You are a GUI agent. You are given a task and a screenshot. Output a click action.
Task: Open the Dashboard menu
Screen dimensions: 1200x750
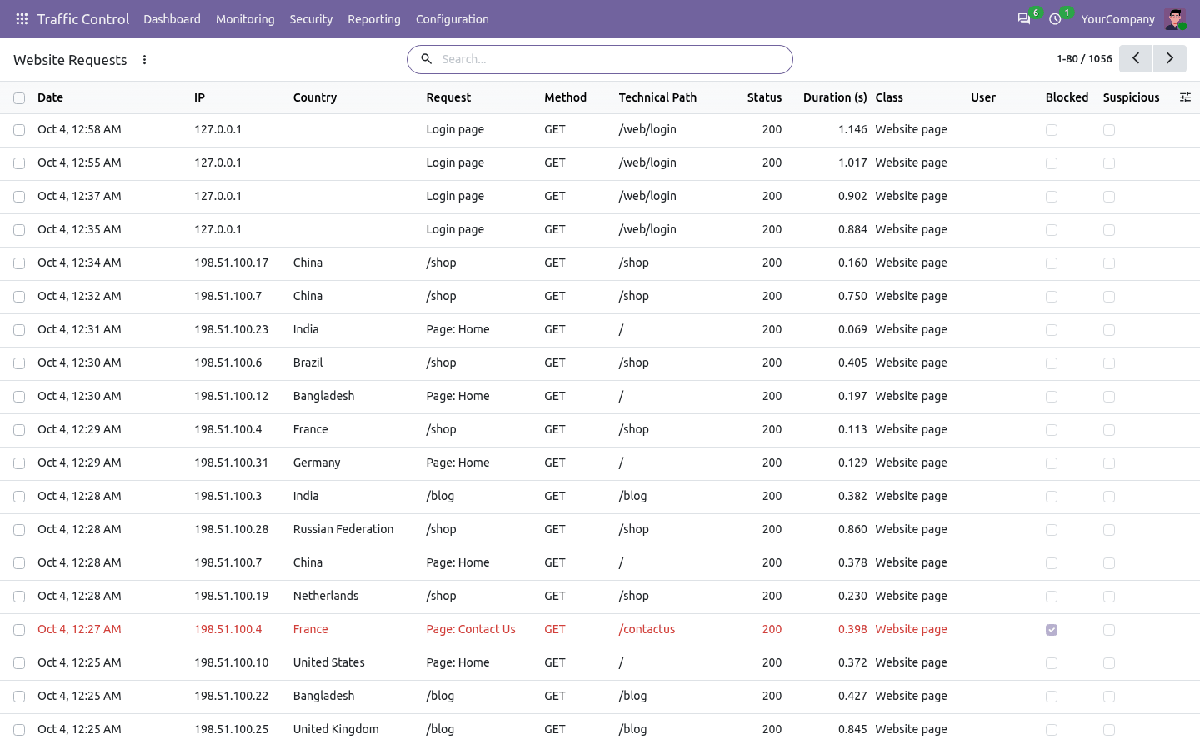click(172, 19)
